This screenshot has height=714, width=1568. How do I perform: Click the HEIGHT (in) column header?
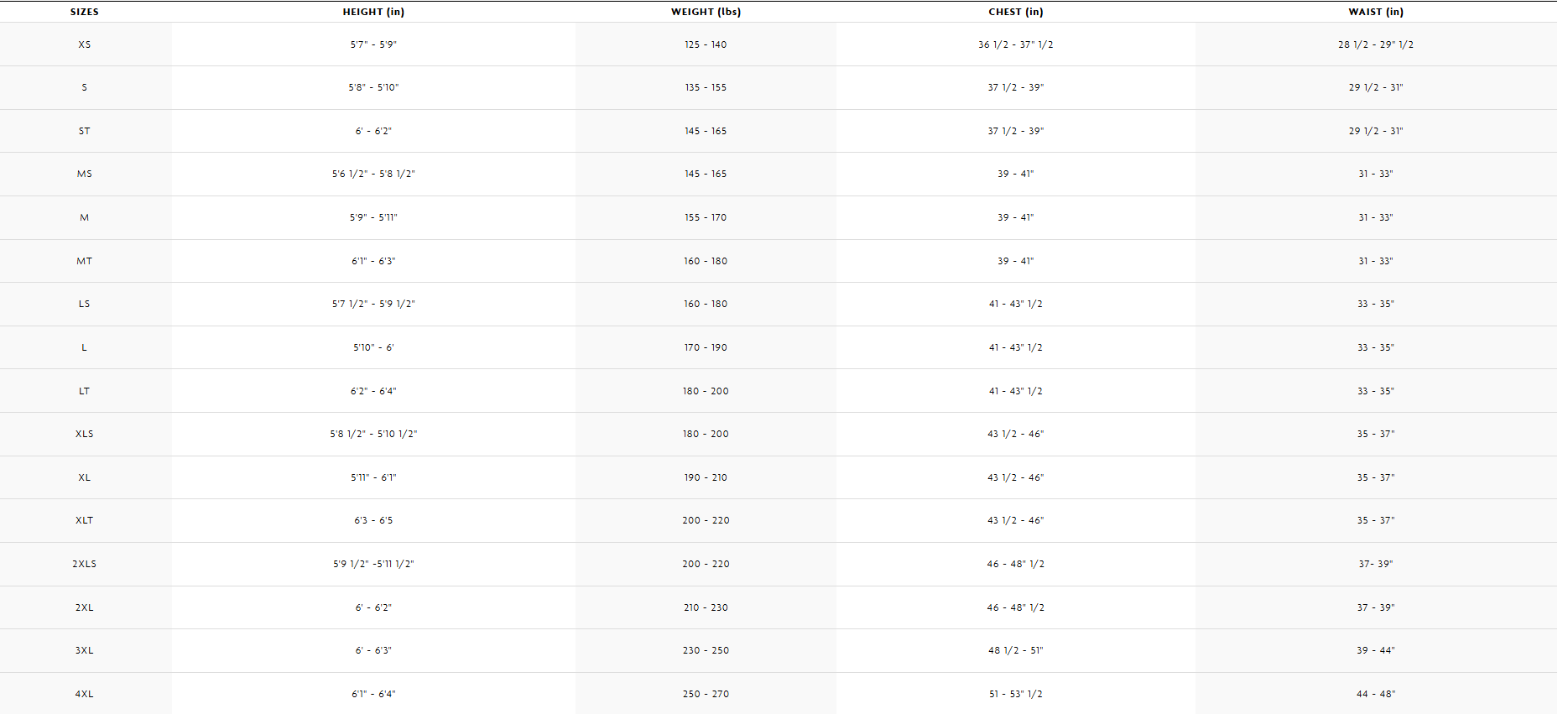point(373,12)
